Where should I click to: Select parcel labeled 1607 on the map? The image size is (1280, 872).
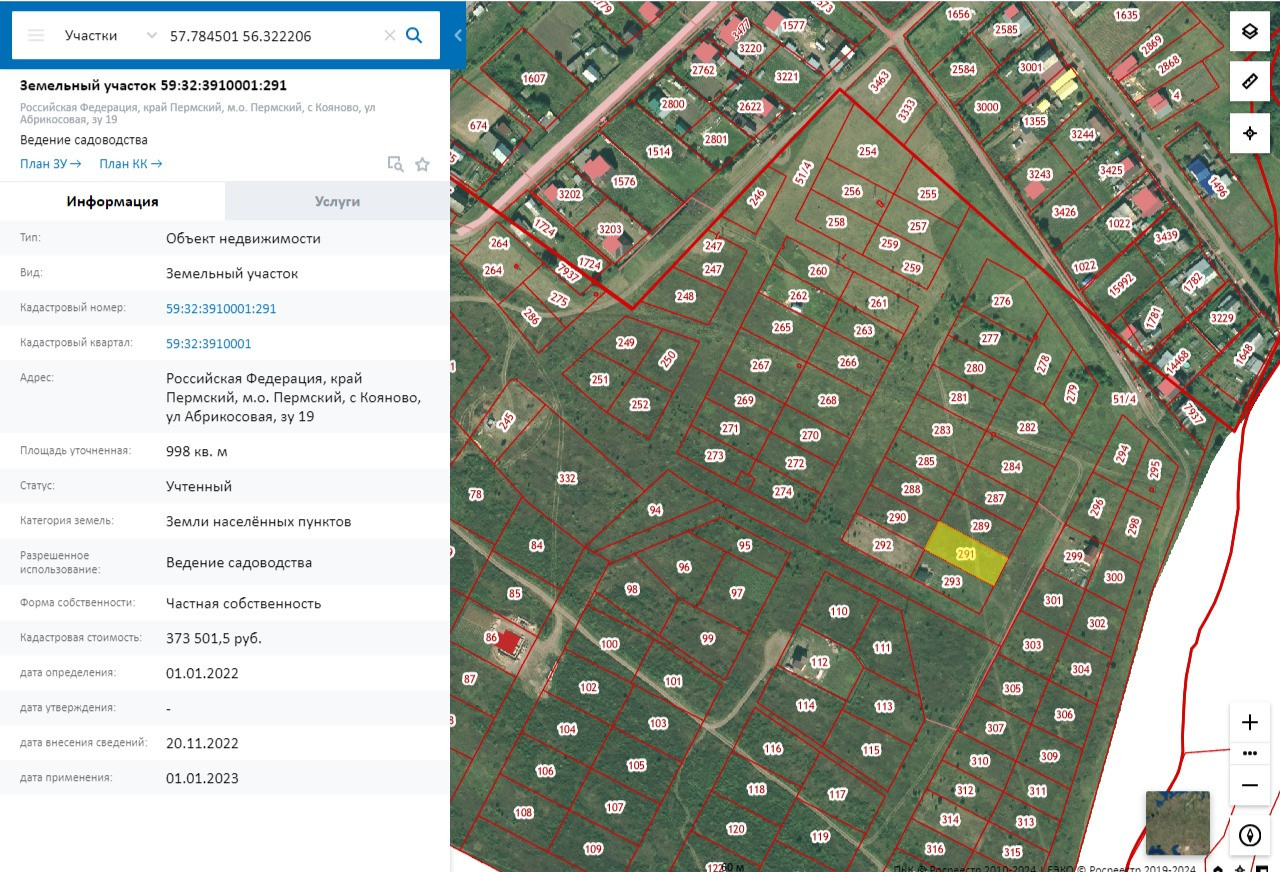(x=535, y=78)
